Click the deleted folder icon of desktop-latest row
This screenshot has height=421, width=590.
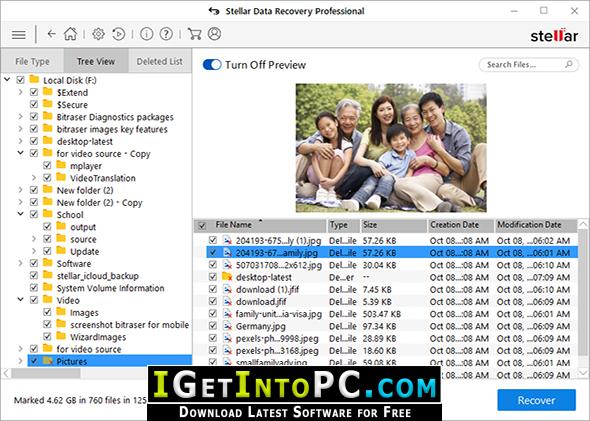[x=227, y=277]
